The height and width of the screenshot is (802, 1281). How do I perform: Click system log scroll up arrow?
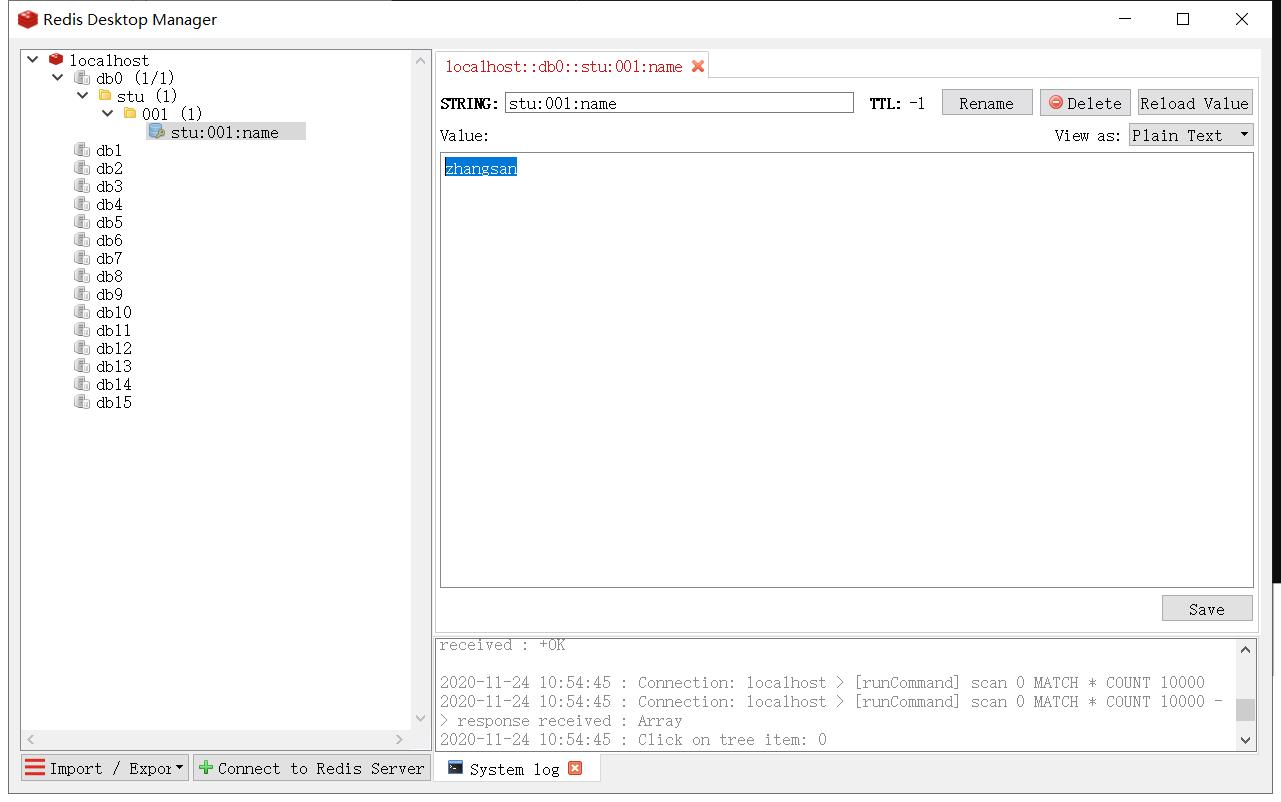(1245, 649)
